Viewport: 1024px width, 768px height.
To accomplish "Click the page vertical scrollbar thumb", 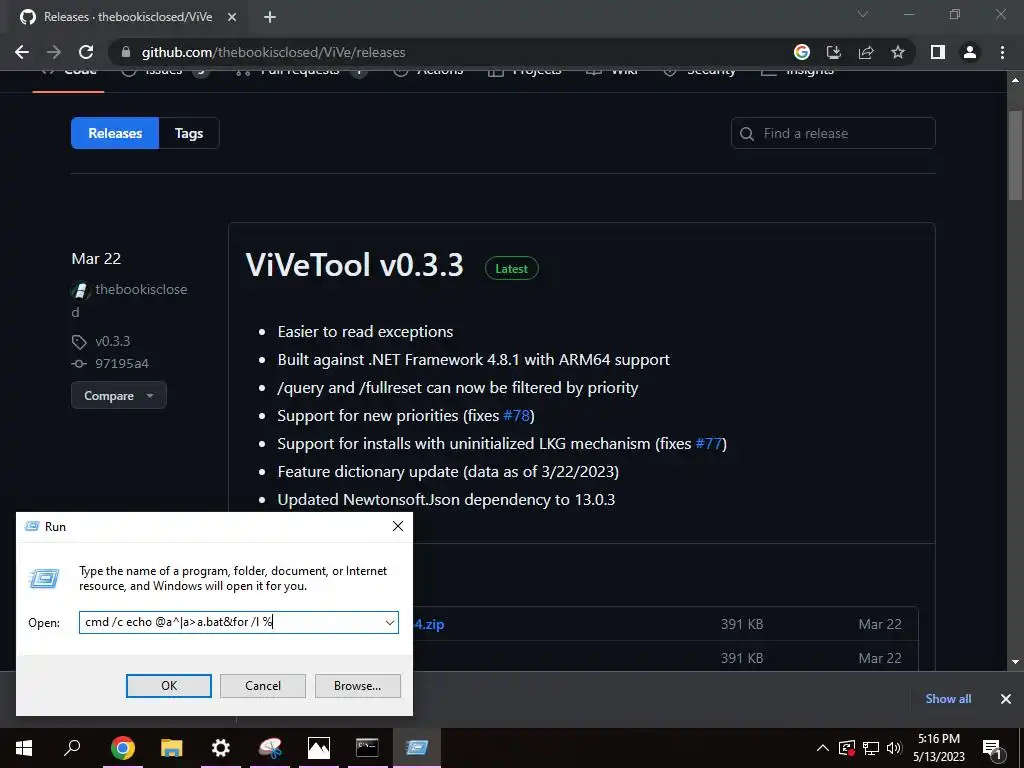I will 1015,155.
